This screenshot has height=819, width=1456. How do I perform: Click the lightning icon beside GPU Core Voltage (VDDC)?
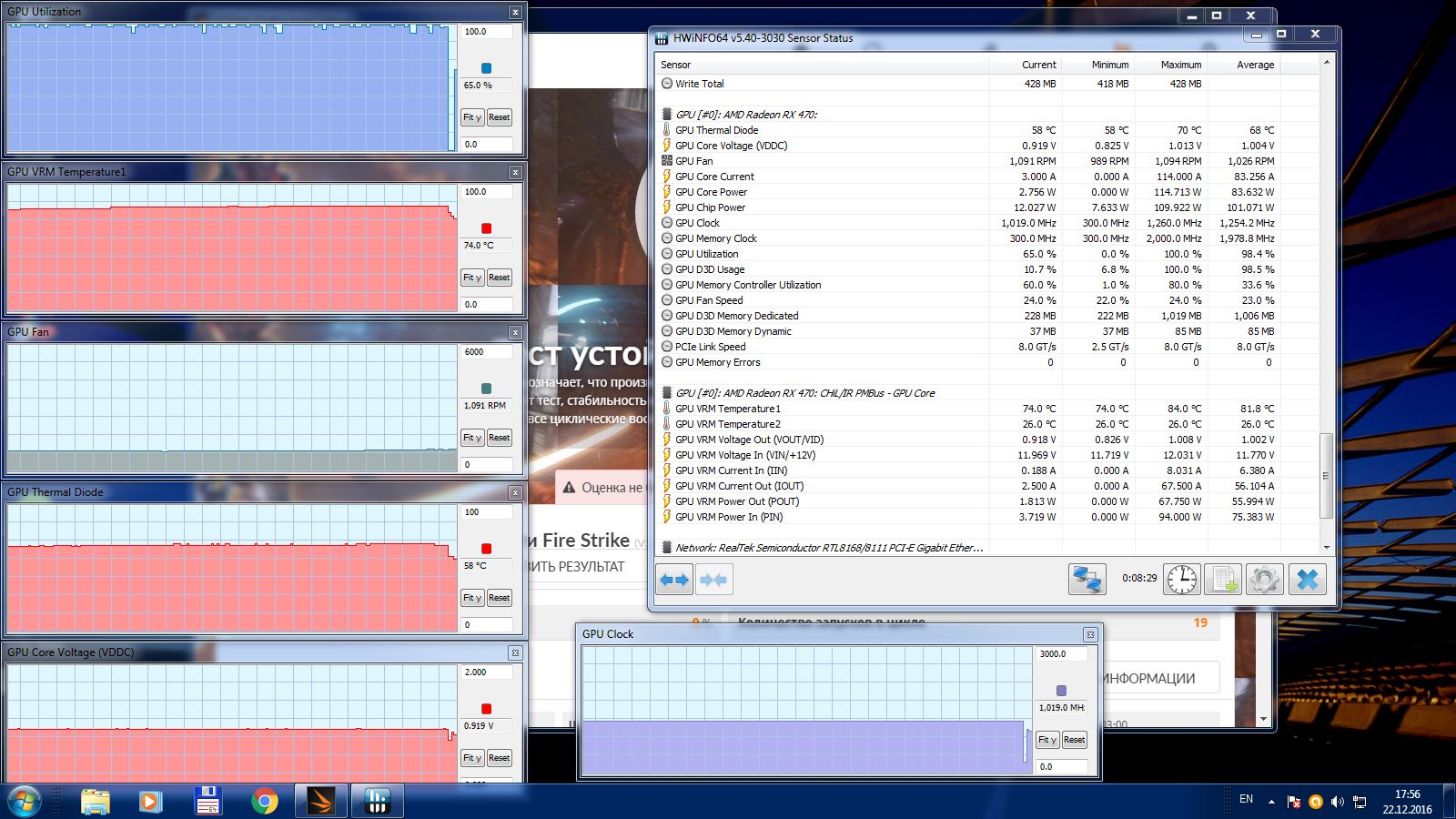[667, 146]
